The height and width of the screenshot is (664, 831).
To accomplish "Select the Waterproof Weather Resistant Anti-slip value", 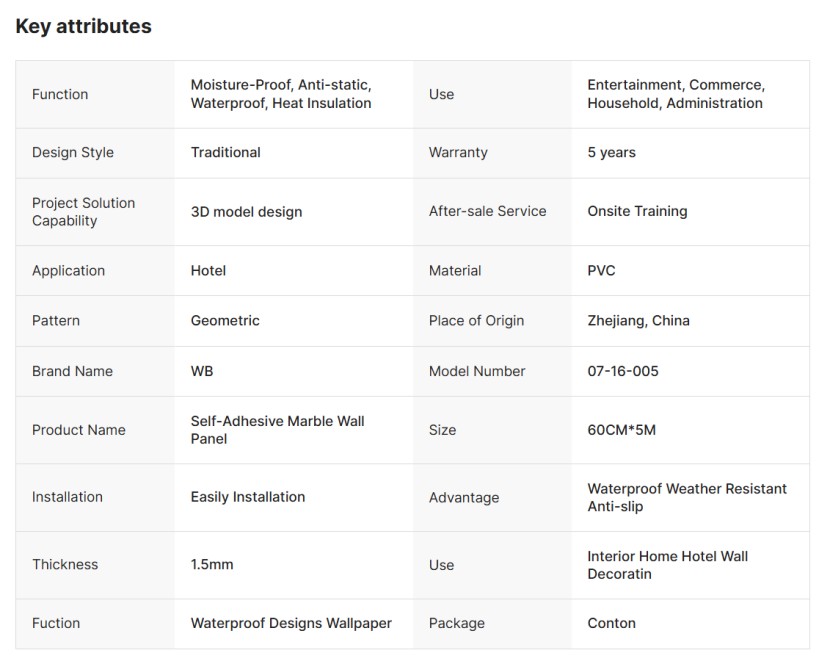I will (687, 497).
